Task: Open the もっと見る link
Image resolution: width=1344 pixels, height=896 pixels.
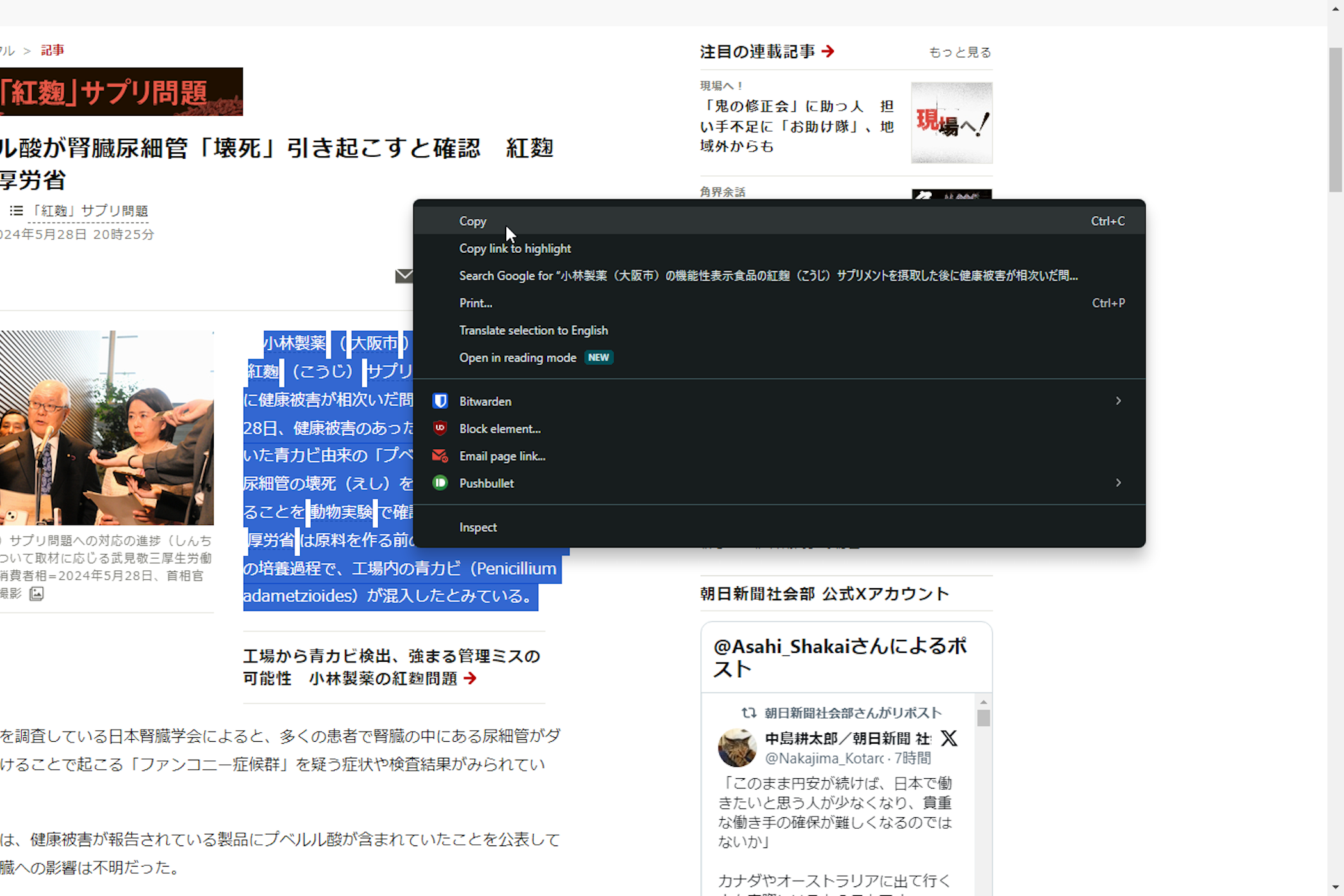Action: click(x=959, y=52)
